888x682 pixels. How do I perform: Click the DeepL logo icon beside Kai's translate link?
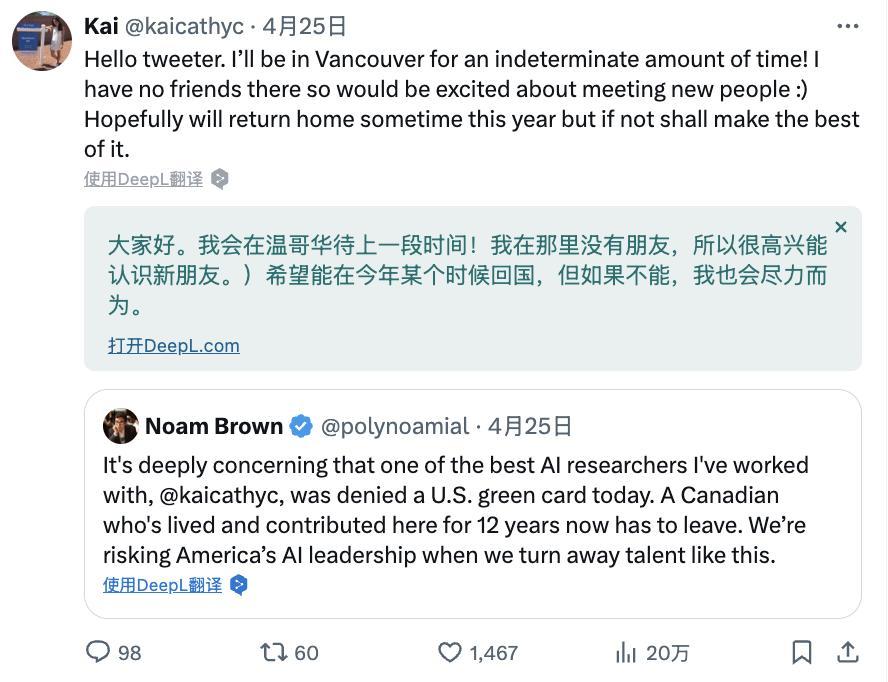[220, 179]
